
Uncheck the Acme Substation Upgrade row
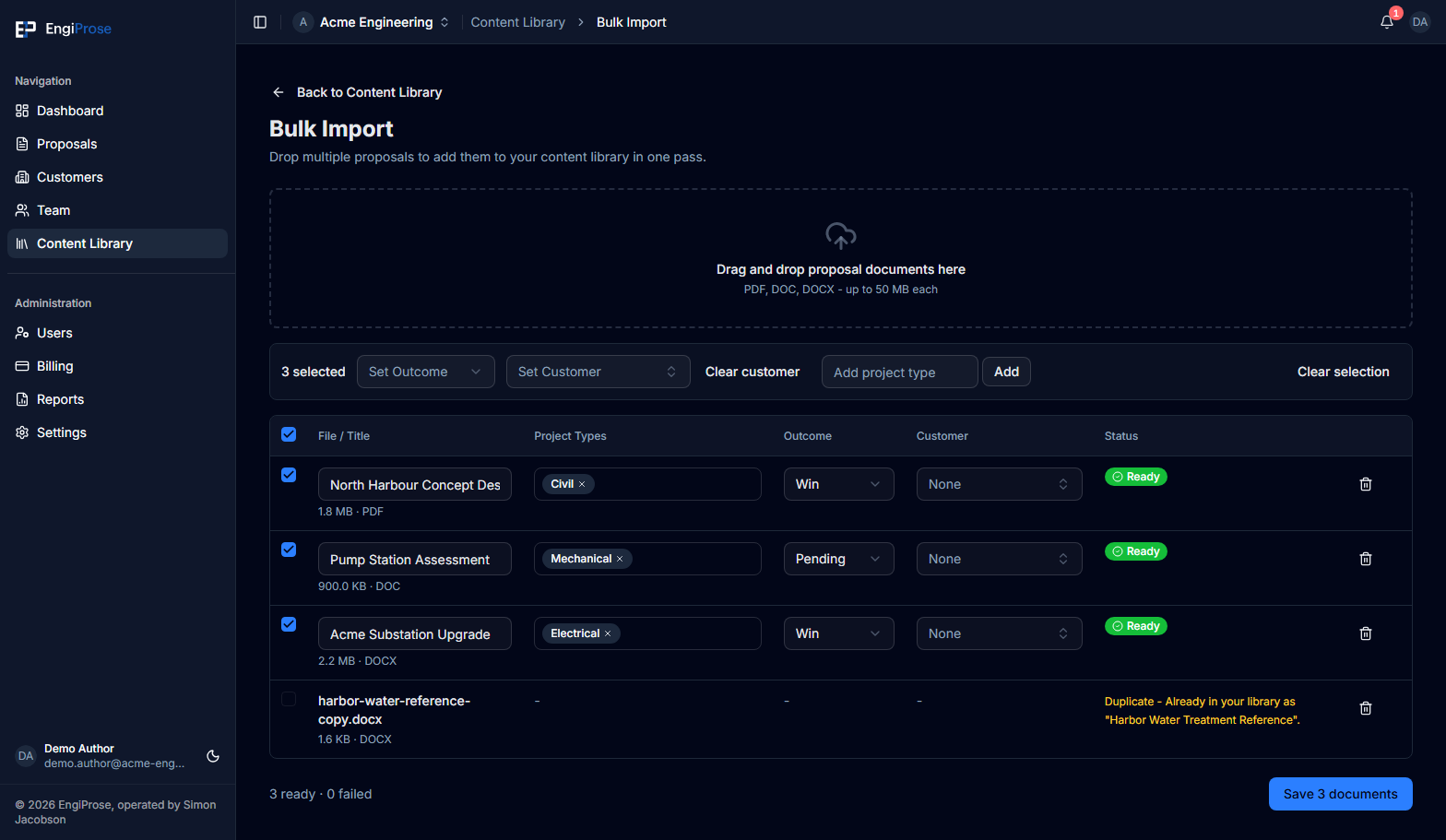(x=289, y=624)
